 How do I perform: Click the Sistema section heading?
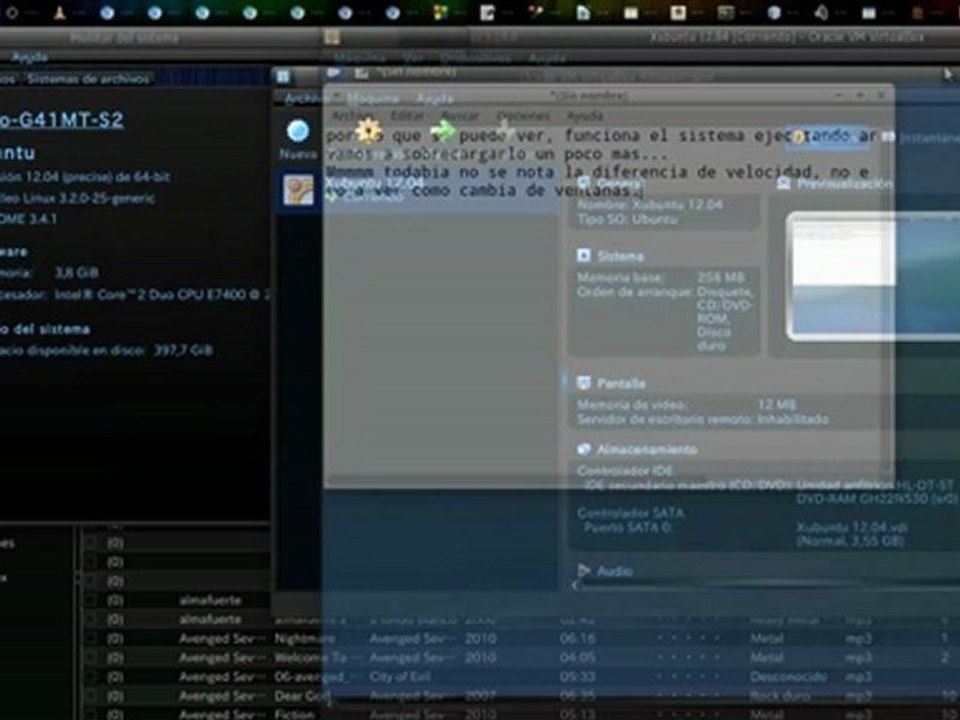point(620,256)
